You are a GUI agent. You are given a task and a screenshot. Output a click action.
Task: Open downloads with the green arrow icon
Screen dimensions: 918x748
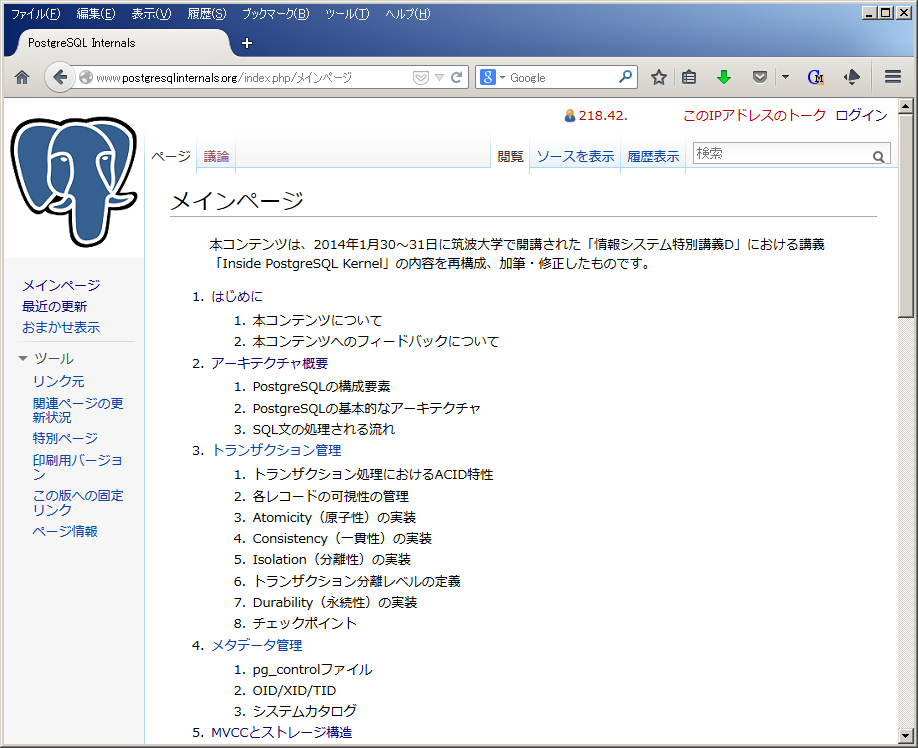pos(724,77)
